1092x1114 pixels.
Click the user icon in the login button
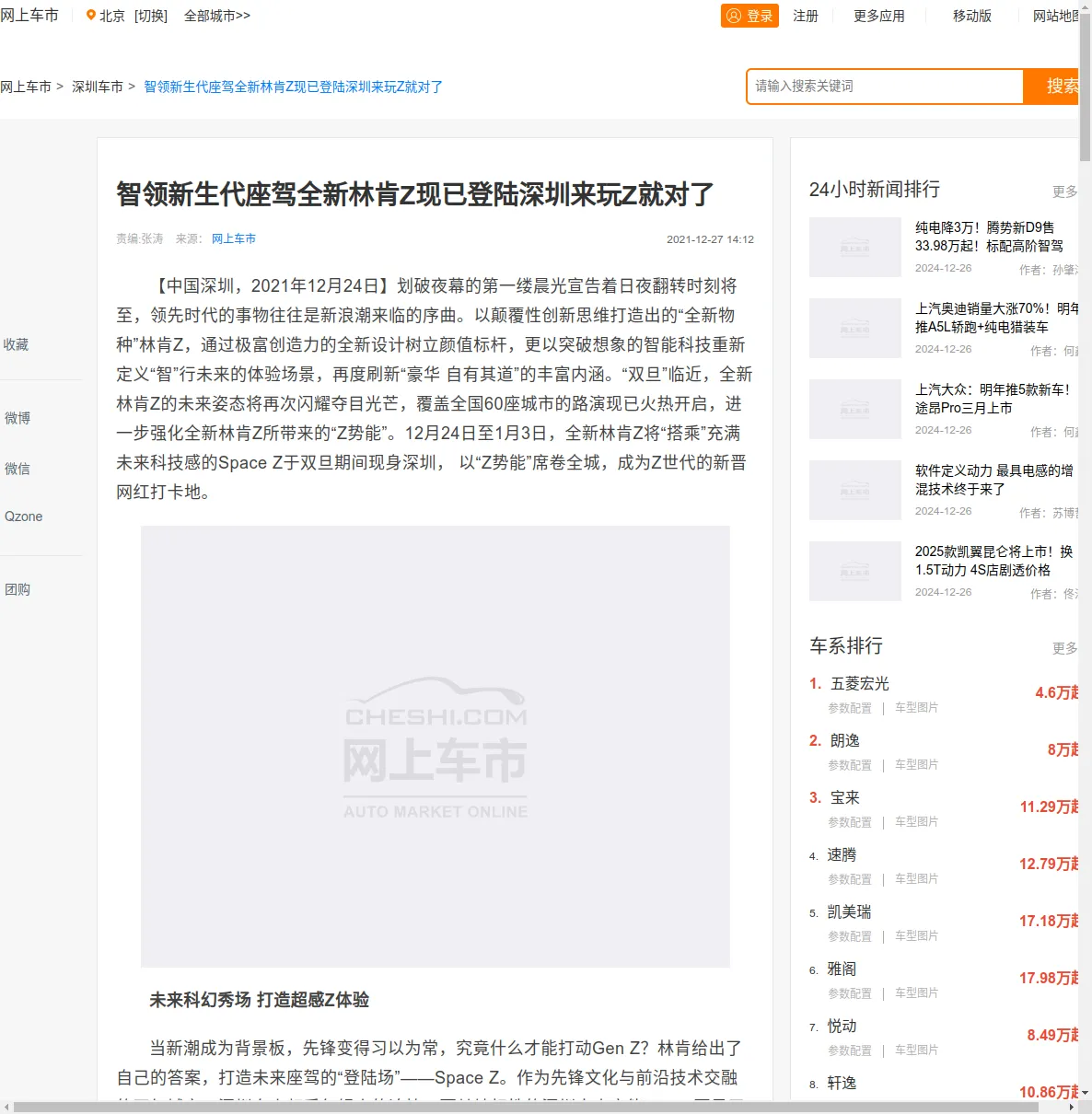tap(734, 16)
